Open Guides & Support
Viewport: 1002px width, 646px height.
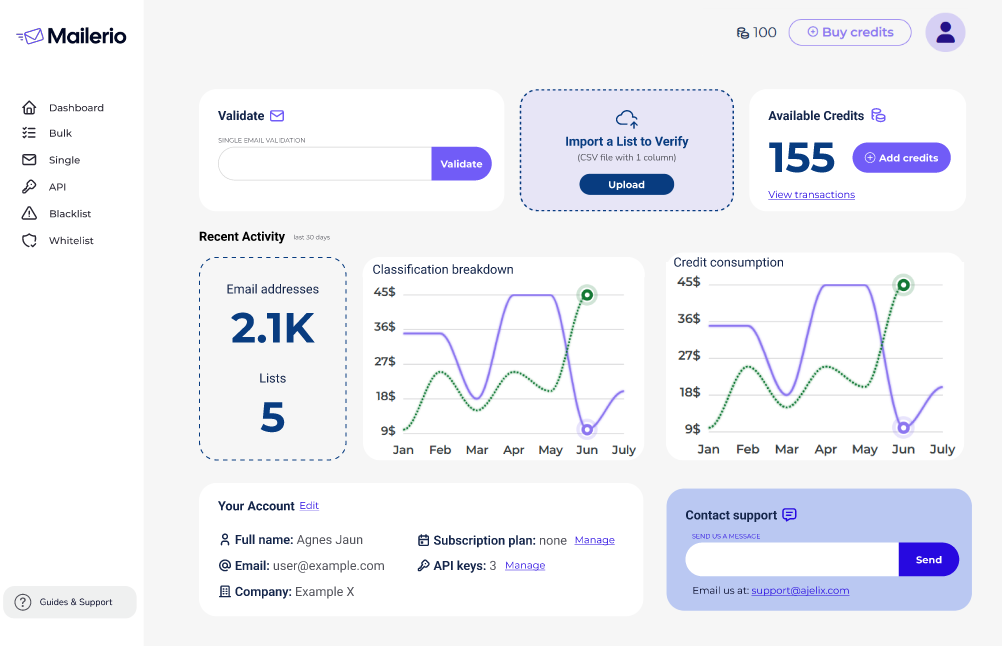point(70,602)
